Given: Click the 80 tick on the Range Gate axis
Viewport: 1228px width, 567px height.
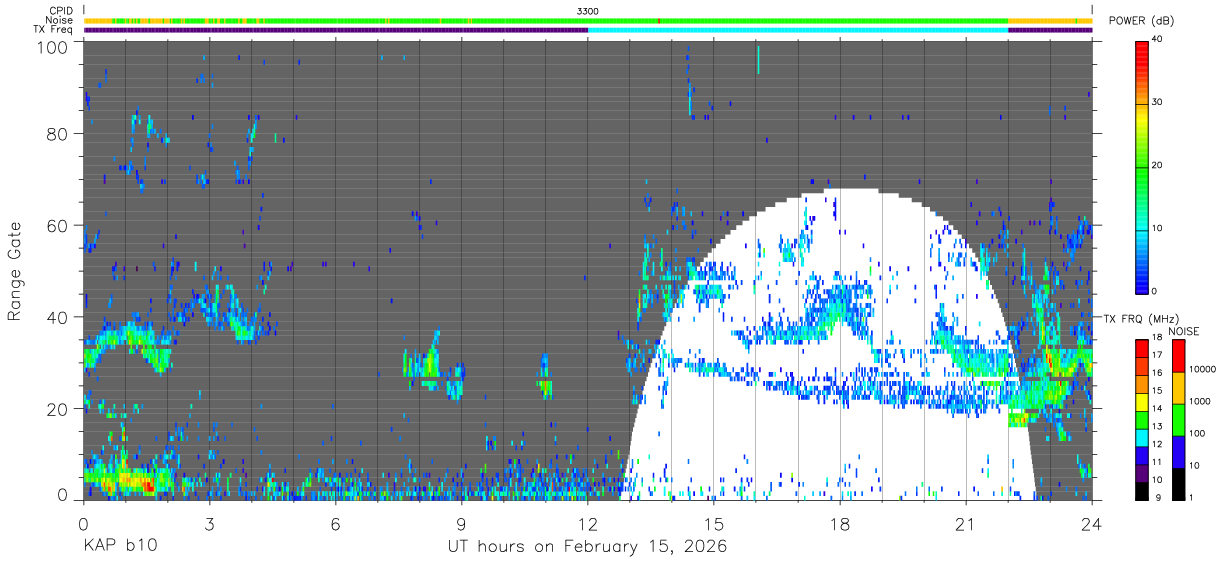Looking at the screenshot, I should point(58,133).
